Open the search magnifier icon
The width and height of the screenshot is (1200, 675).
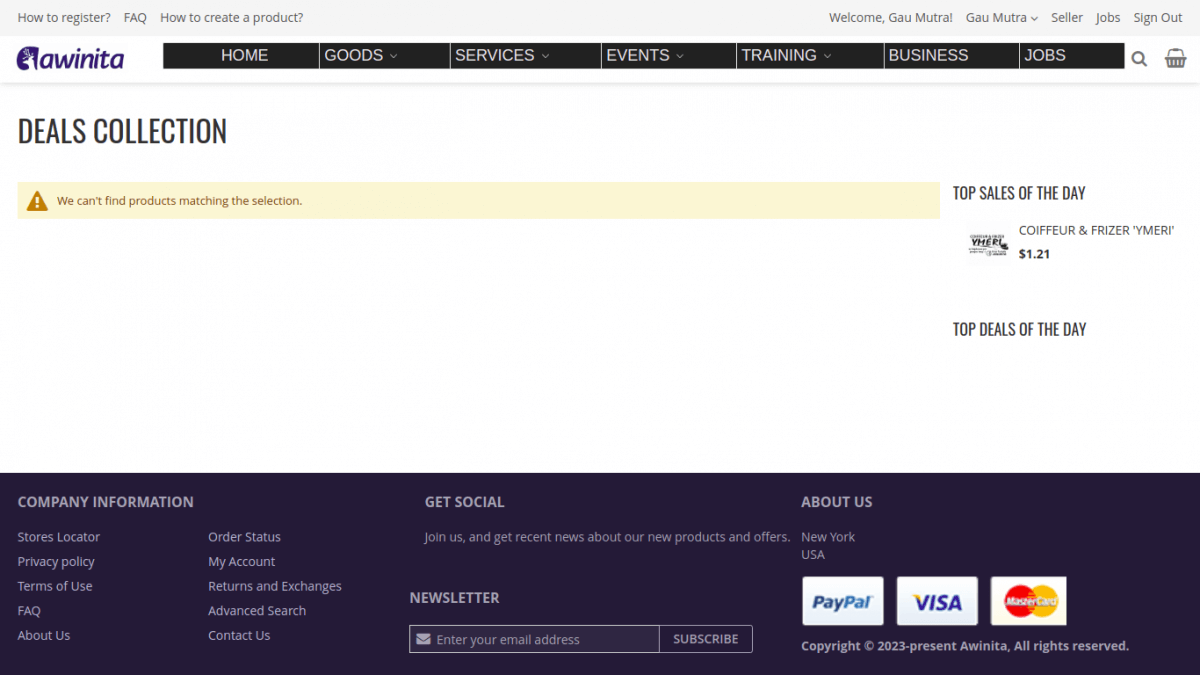(x=1139, y=59)
